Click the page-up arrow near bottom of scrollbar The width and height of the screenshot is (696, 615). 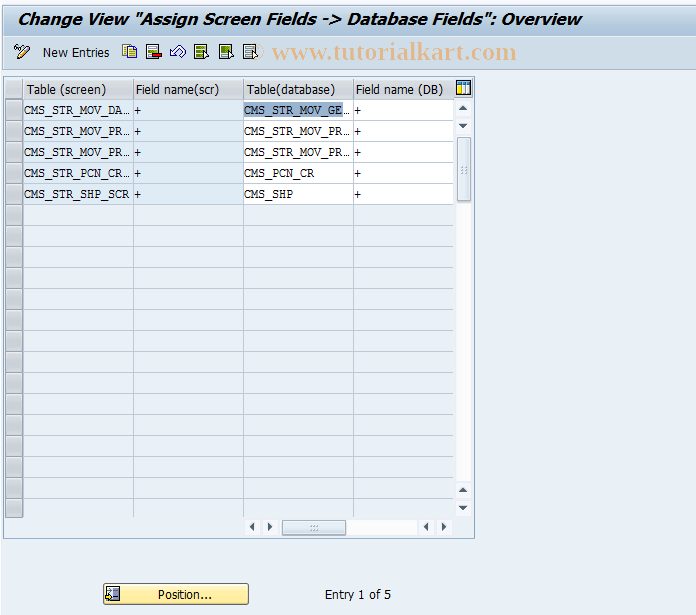coord(463,490)
